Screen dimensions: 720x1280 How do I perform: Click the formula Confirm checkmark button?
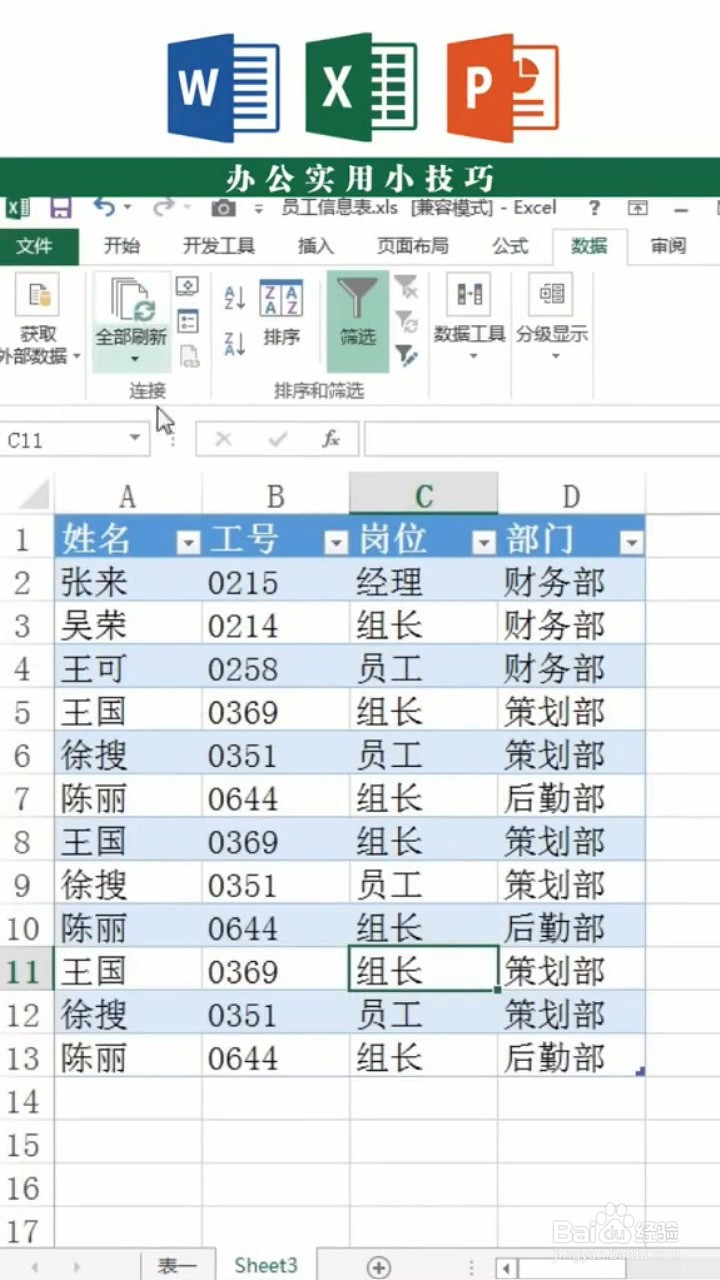[277, 439]
